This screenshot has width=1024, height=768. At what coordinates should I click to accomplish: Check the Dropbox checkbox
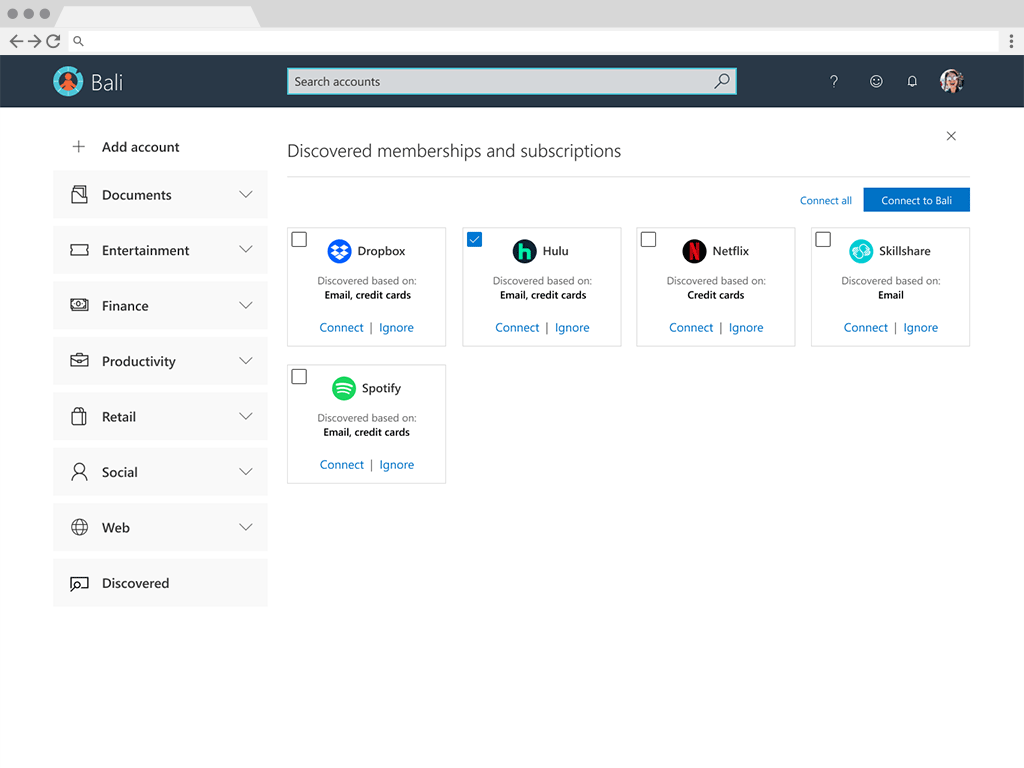coord(299,240)
